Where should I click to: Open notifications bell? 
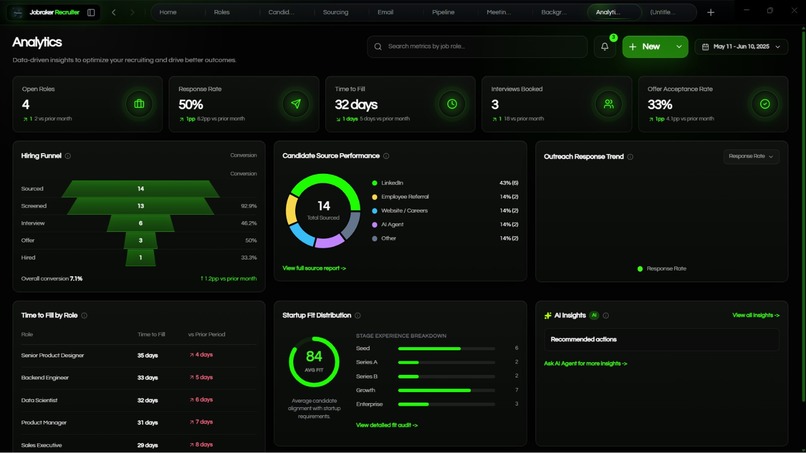604,47
